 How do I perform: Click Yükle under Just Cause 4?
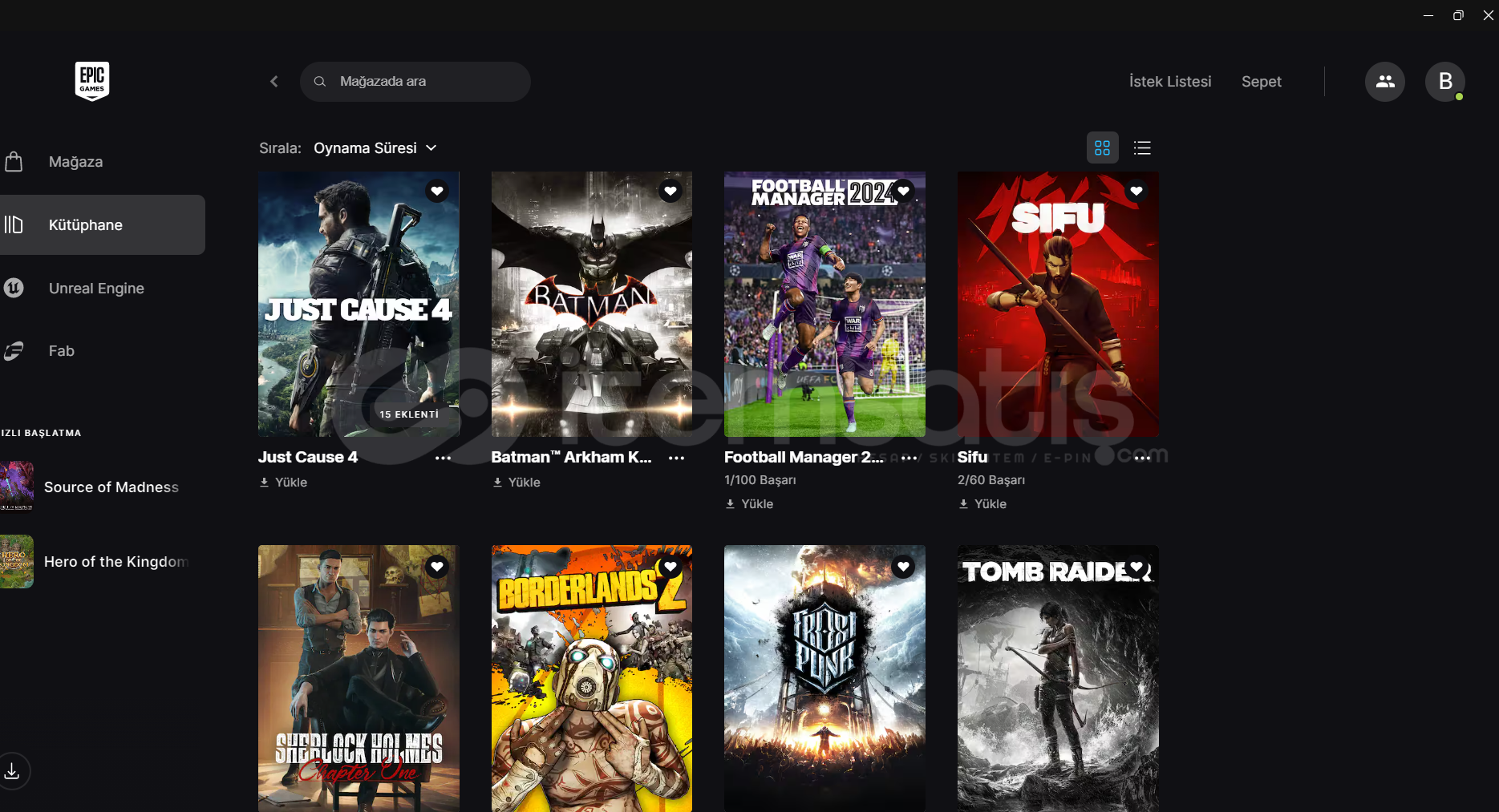pos(283,483)
